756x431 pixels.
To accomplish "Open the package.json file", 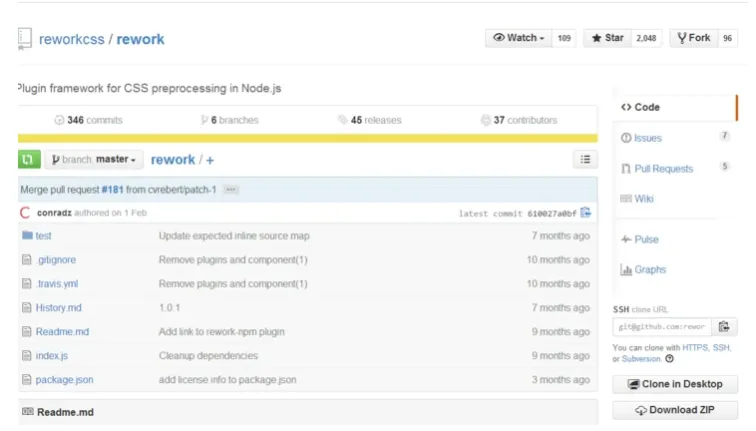I will 65,380.
